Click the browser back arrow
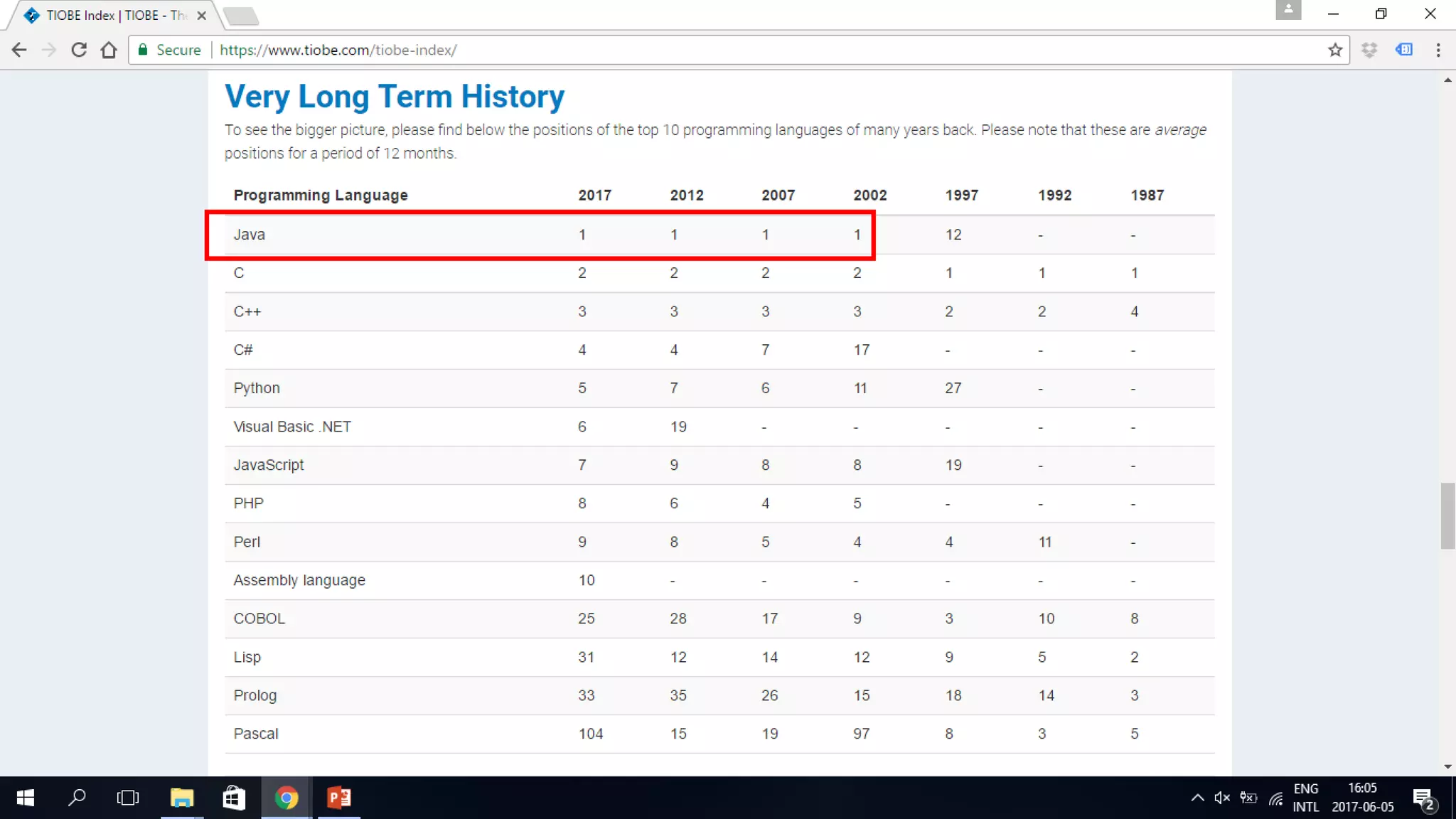 19,50
